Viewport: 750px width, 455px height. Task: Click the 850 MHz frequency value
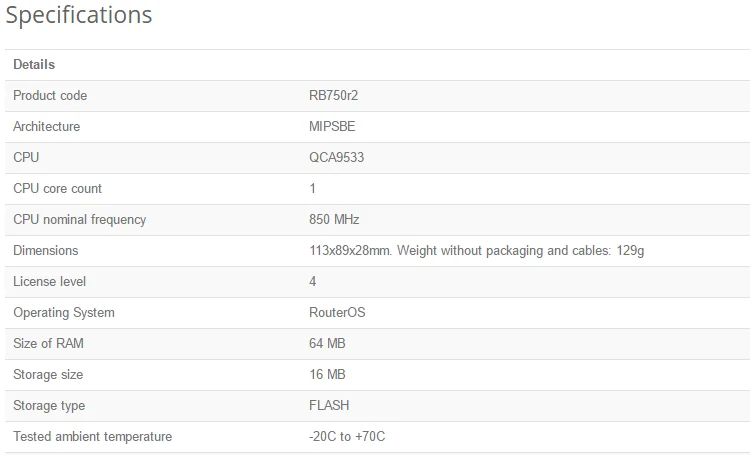pos(334,220)
